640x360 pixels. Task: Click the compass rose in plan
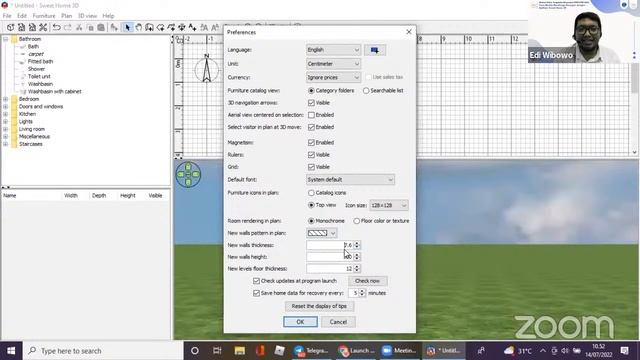(207, 69)
